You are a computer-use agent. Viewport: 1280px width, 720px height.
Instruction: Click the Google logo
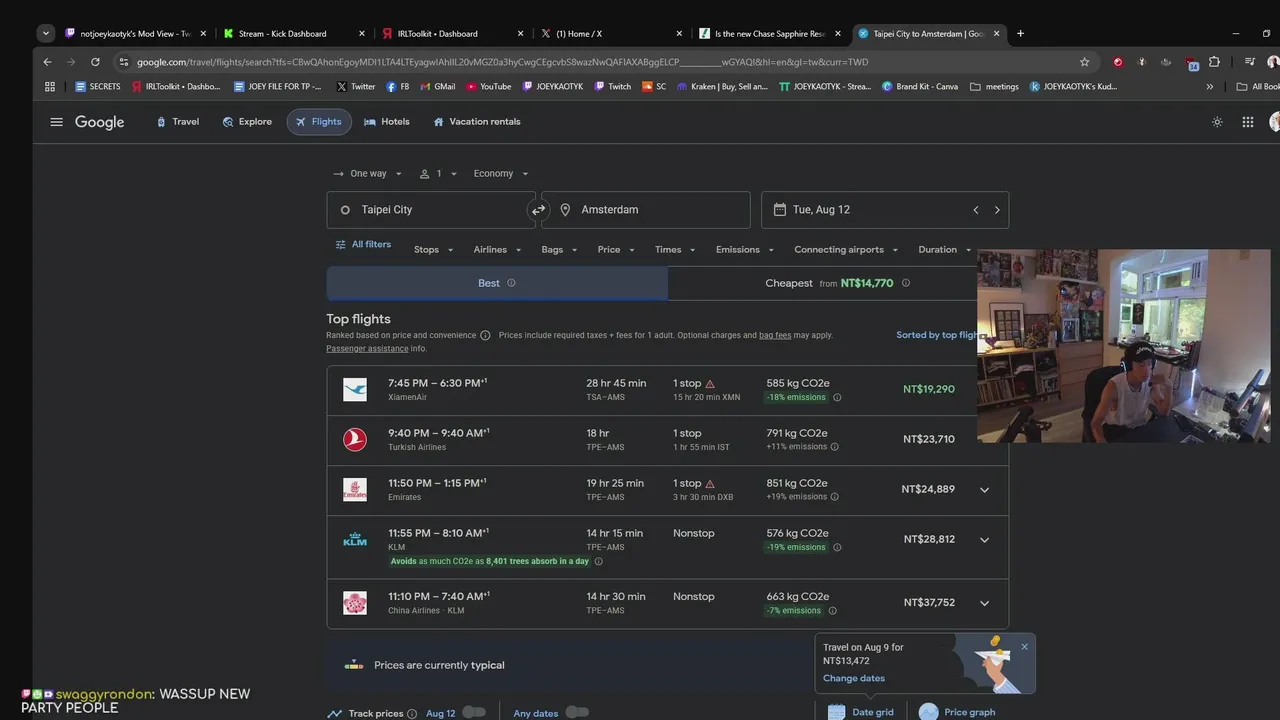[x=100, y=122]
